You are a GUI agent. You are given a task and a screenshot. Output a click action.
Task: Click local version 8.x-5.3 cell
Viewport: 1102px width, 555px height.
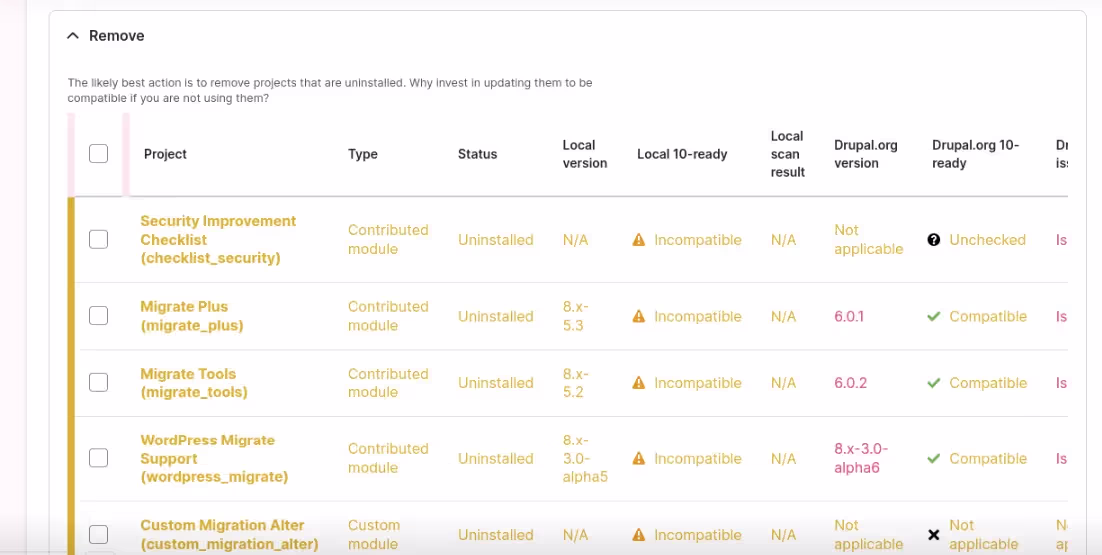click(x=576, y=316)
